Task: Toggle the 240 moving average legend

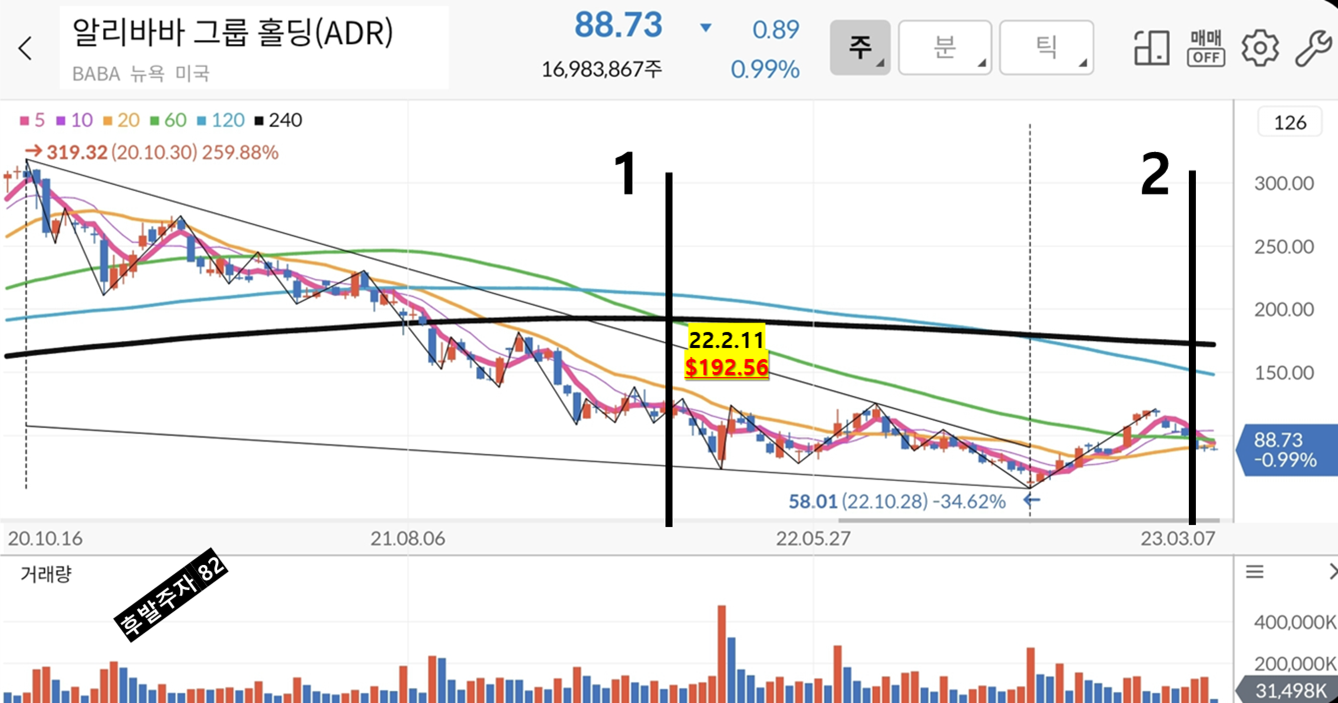Action: point(278,120)
